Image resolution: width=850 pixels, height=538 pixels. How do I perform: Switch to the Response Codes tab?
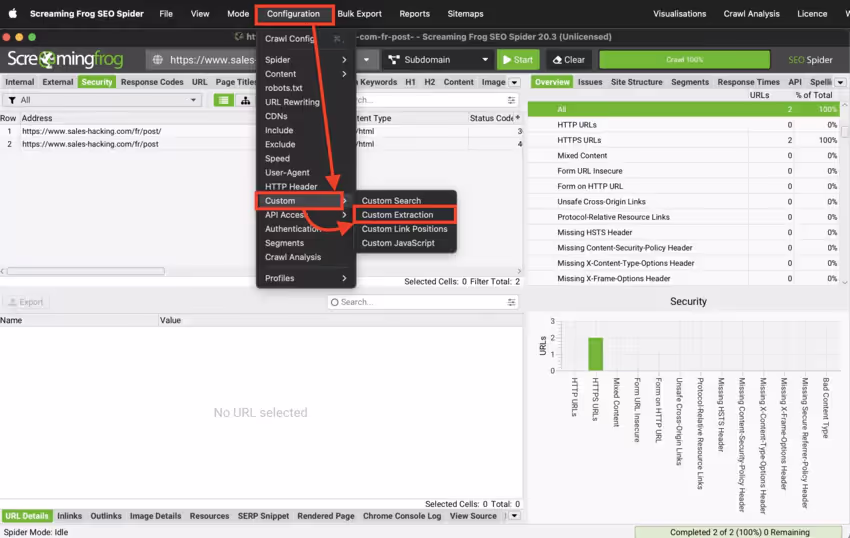tap(152, 82)
